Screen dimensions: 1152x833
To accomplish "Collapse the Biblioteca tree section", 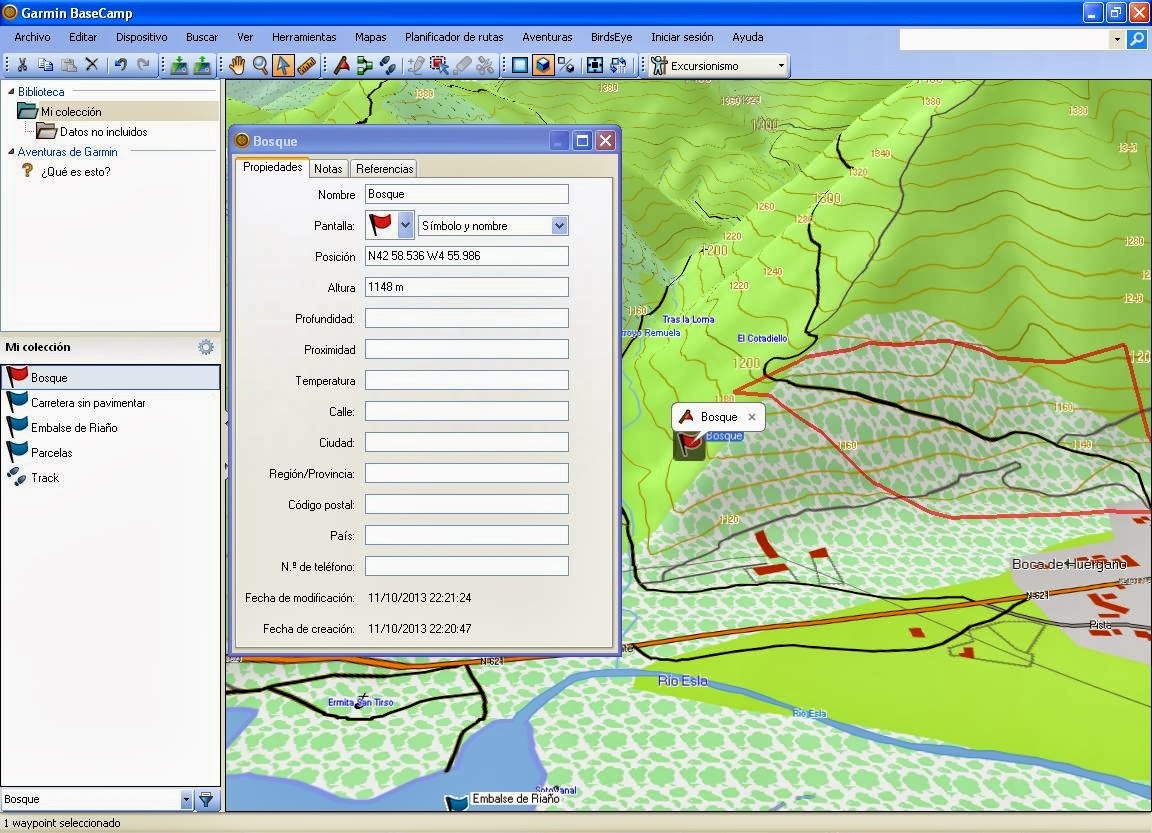I will [x=9, y=91].
